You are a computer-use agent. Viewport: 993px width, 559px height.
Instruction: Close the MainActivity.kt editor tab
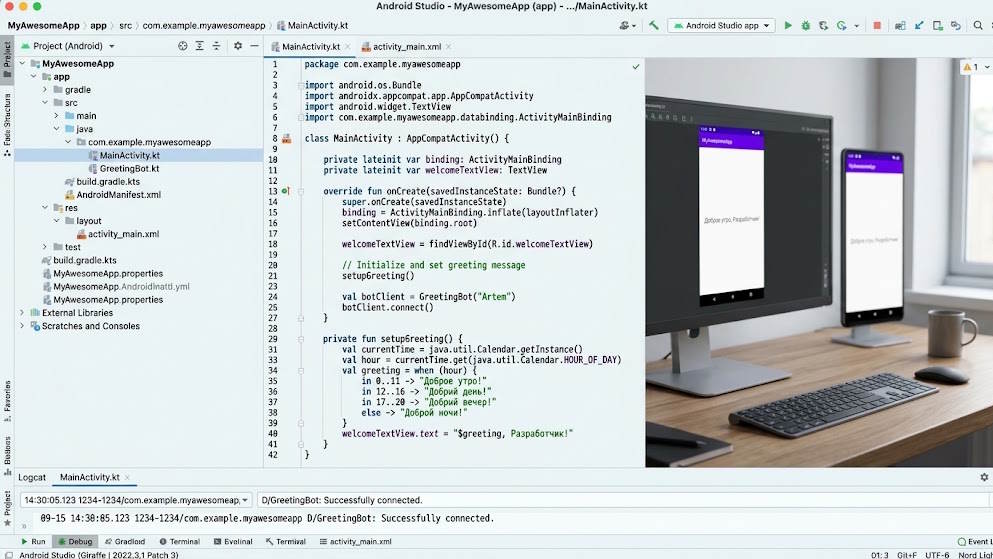point(347,47)
